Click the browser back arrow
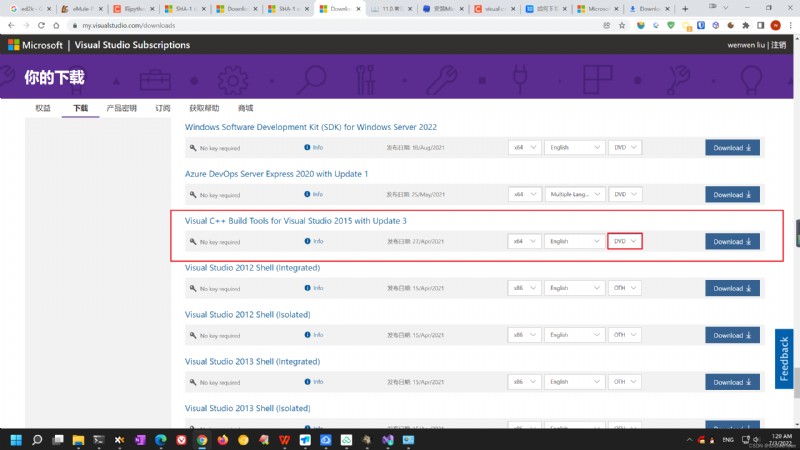The image size is (800, 450). point(11,25)
